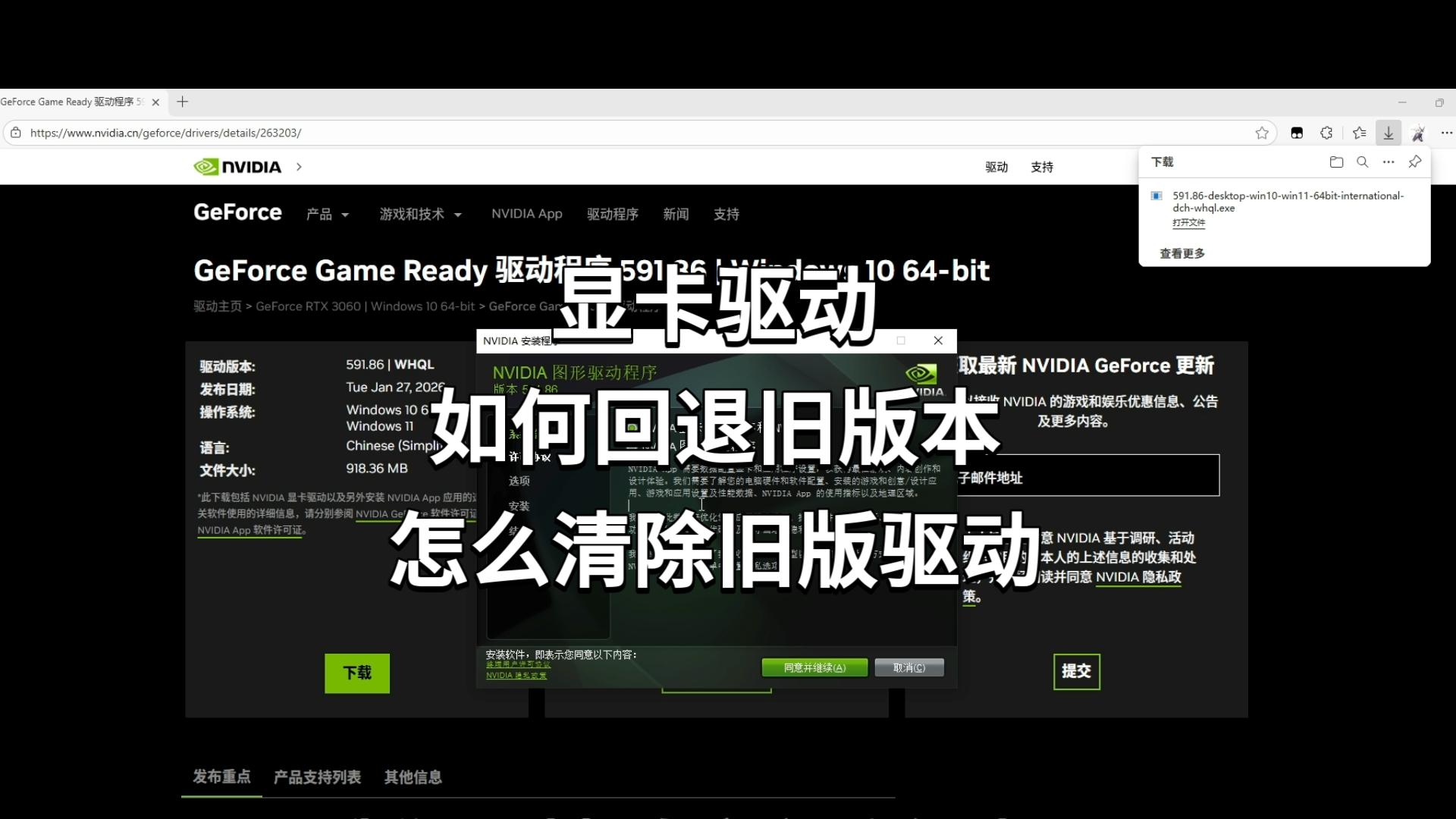This screenshot has width=1456, height=819.
Task: Switch to 发布重点 tab
Action: pyautogui.click(x=221, y=777)
